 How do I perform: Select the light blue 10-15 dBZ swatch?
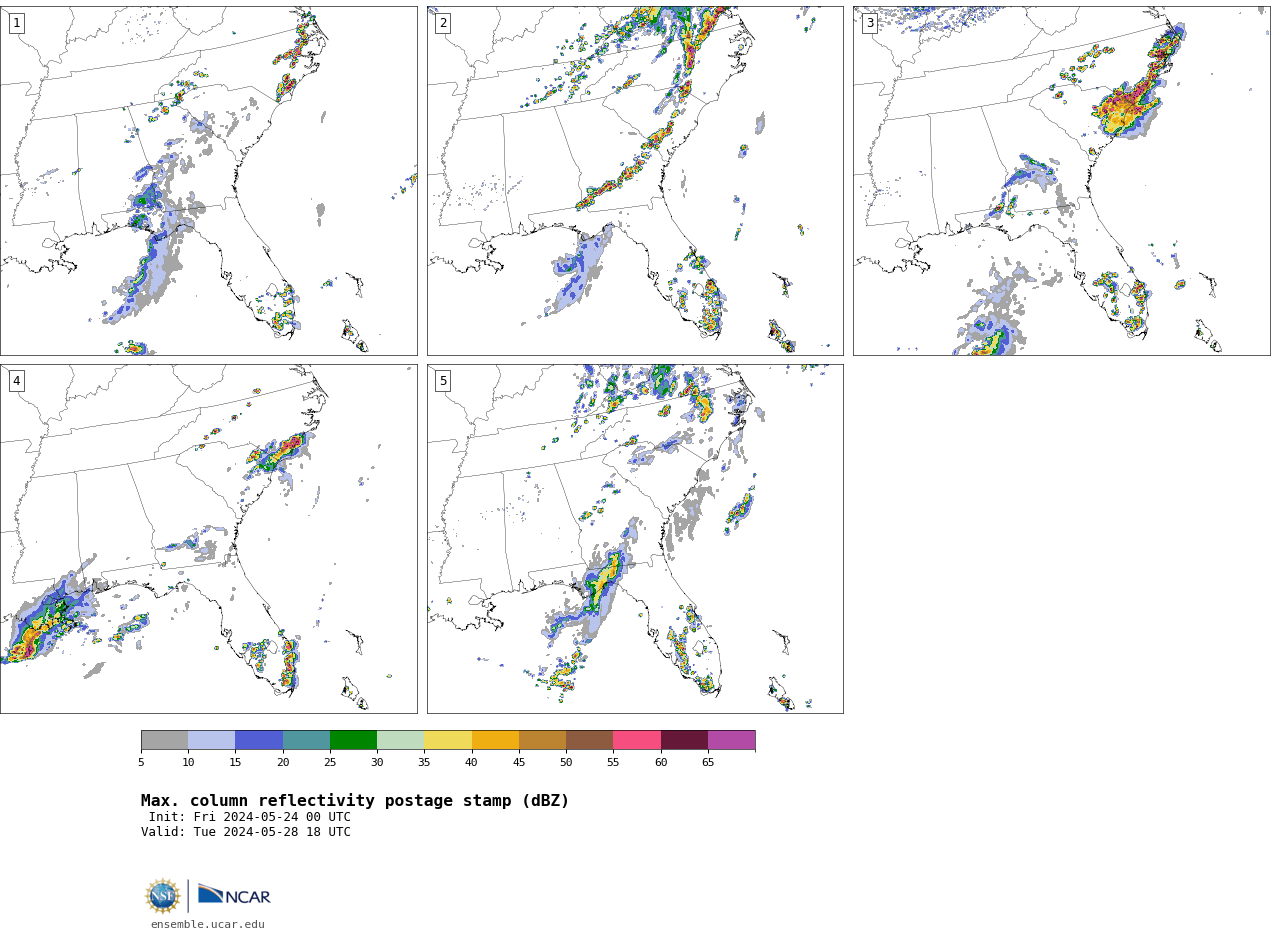(211, 740)
